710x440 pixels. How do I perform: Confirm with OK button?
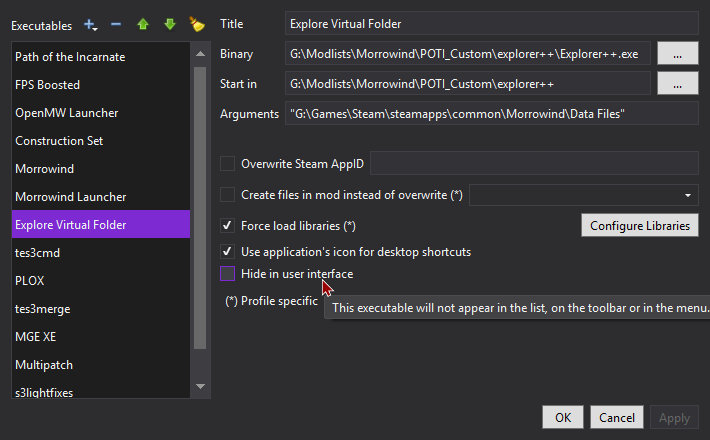[x=563, y=417]
